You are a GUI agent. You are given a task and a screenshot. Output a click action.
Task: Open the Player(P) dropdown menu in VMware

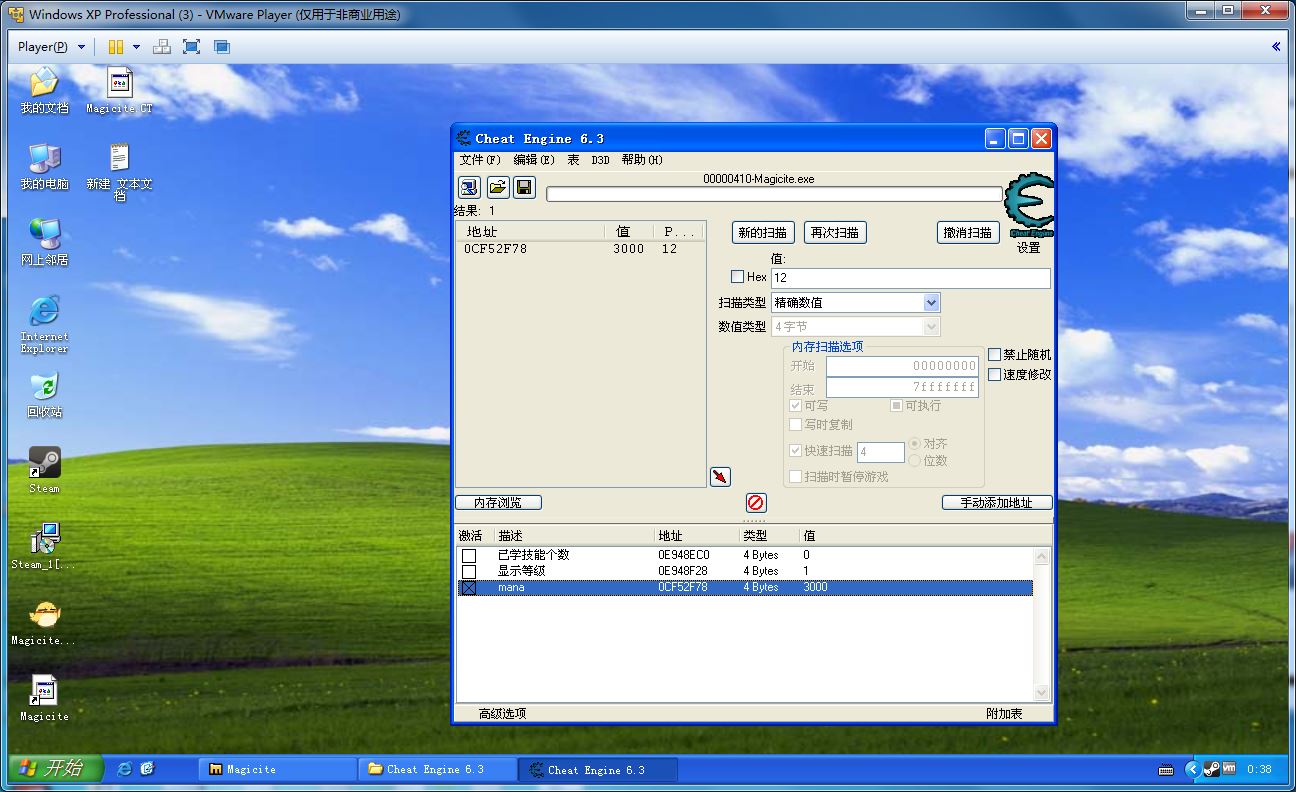coord(52,47)
